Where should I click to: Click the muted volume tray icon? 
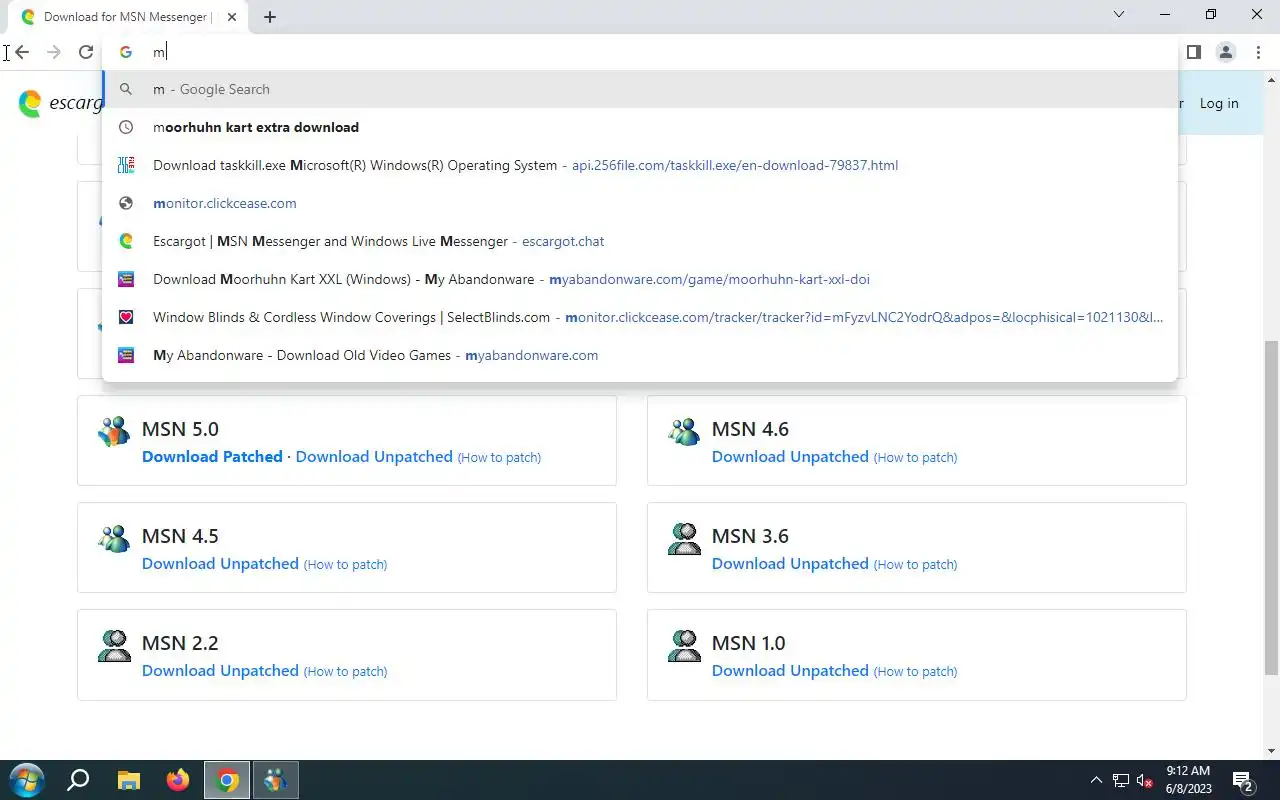coord(1145,781)
